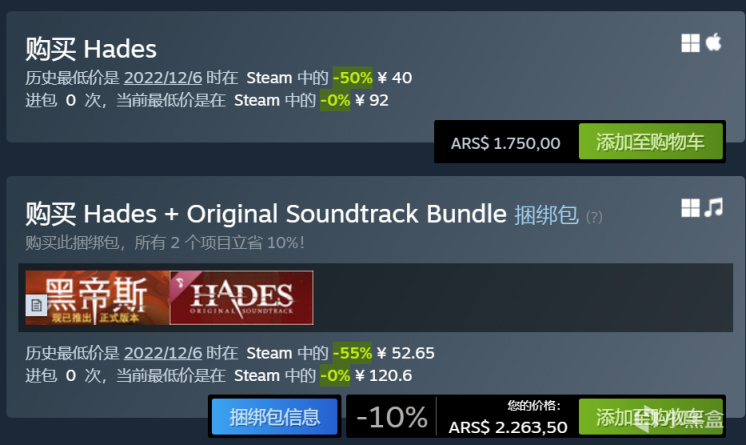This screenshot has width=746, height=445.
Task: Click the Windows icon in bundle section
Action: tap(690, 208)
